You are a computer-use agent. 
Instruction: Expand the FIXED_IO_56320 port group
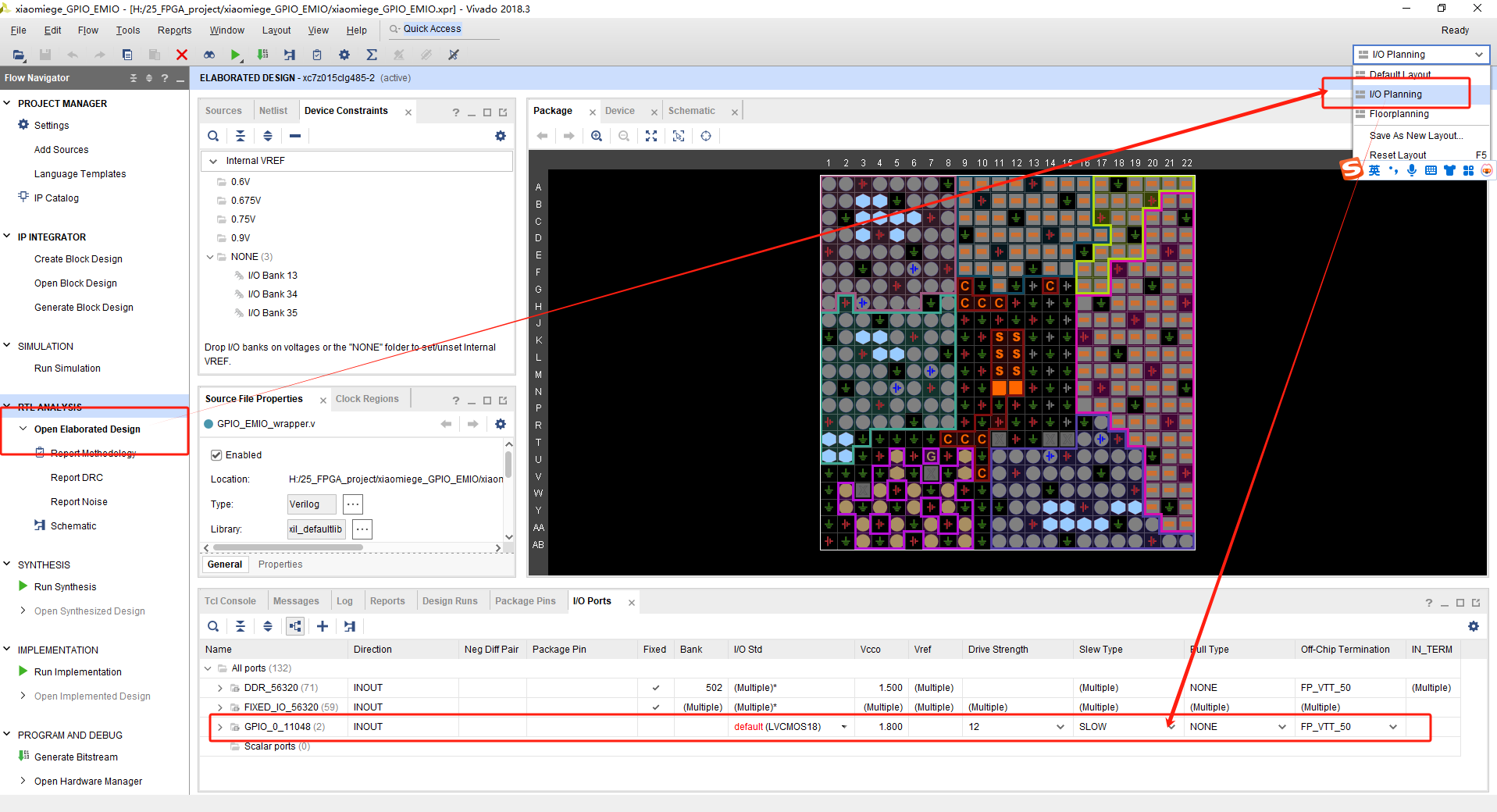pos(220,707)
